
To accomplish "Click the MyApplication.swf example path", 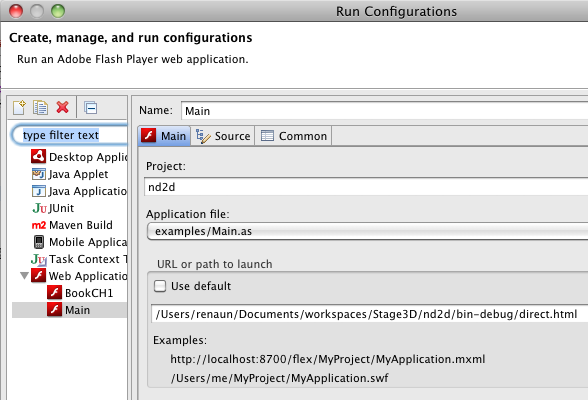I will pyautogui.click(x=280, y=378).
